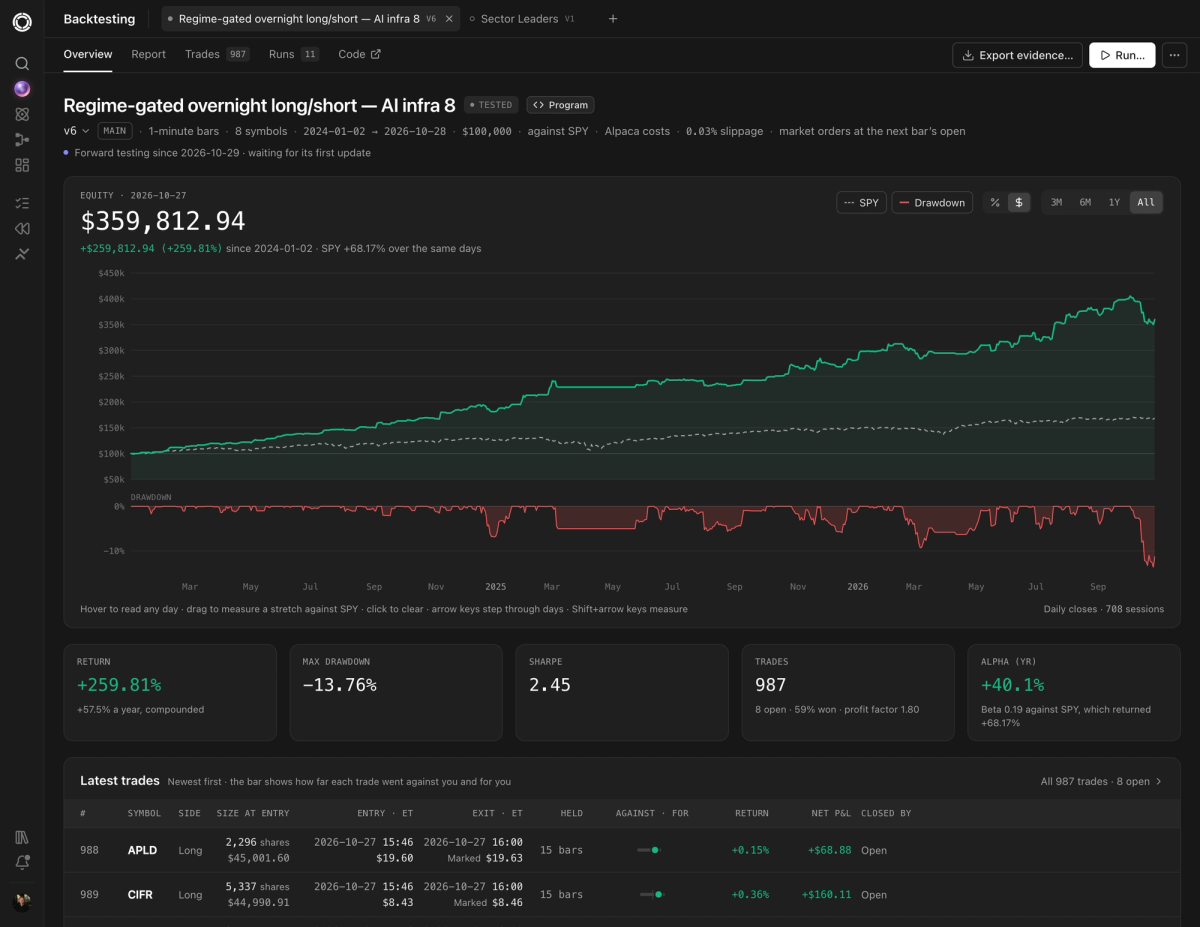
Task: Close the Regime-gated overnight tab
Action: pos(449,19)
